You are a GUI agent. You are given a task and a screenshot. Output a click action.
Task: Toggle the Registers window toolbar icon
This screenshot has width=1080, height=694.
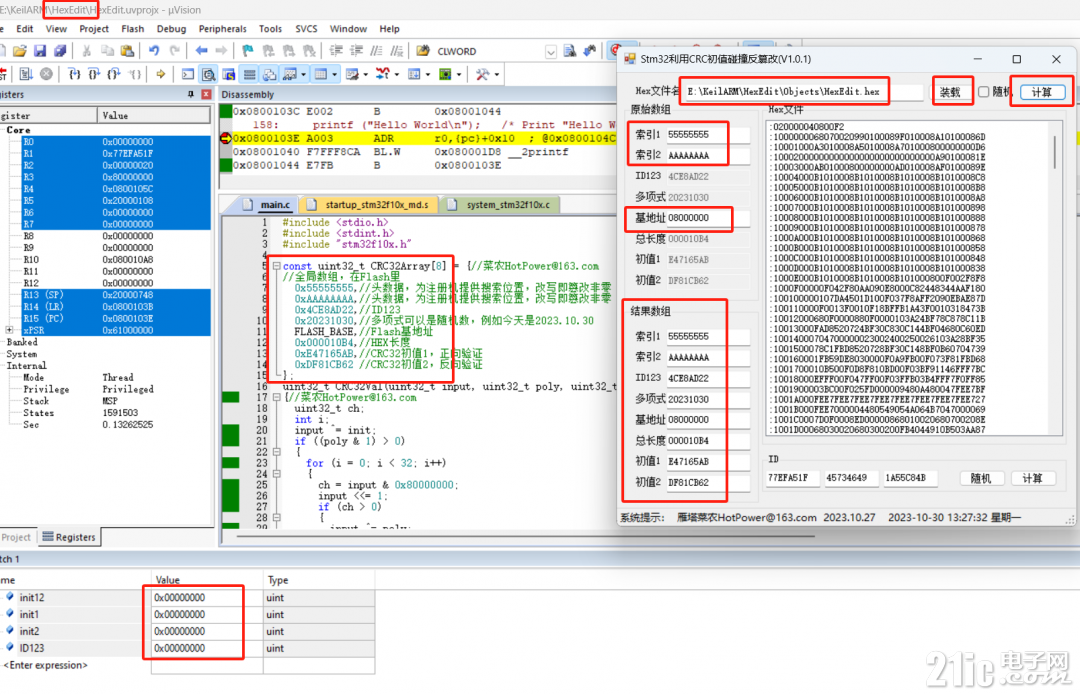[x=249, y=74]
